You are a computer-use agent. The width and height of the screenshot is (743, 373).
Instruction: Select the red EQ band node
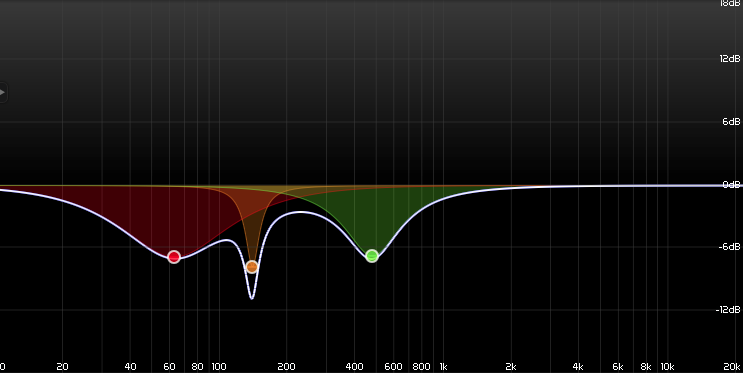(x=174, y=257)
